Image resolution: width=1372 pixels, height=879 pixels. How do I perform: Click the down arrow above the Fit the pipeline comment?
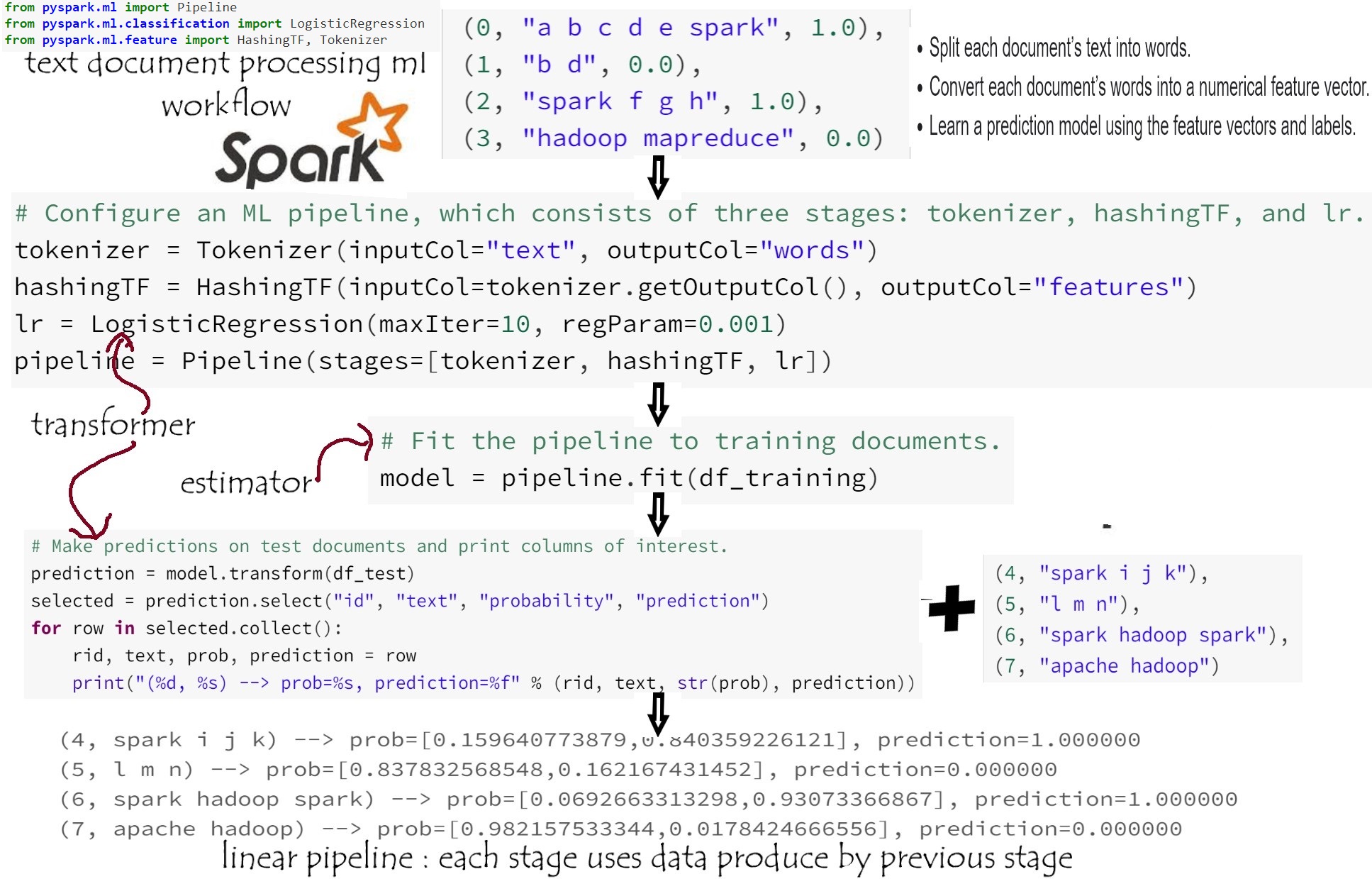(x=658, y=404)
